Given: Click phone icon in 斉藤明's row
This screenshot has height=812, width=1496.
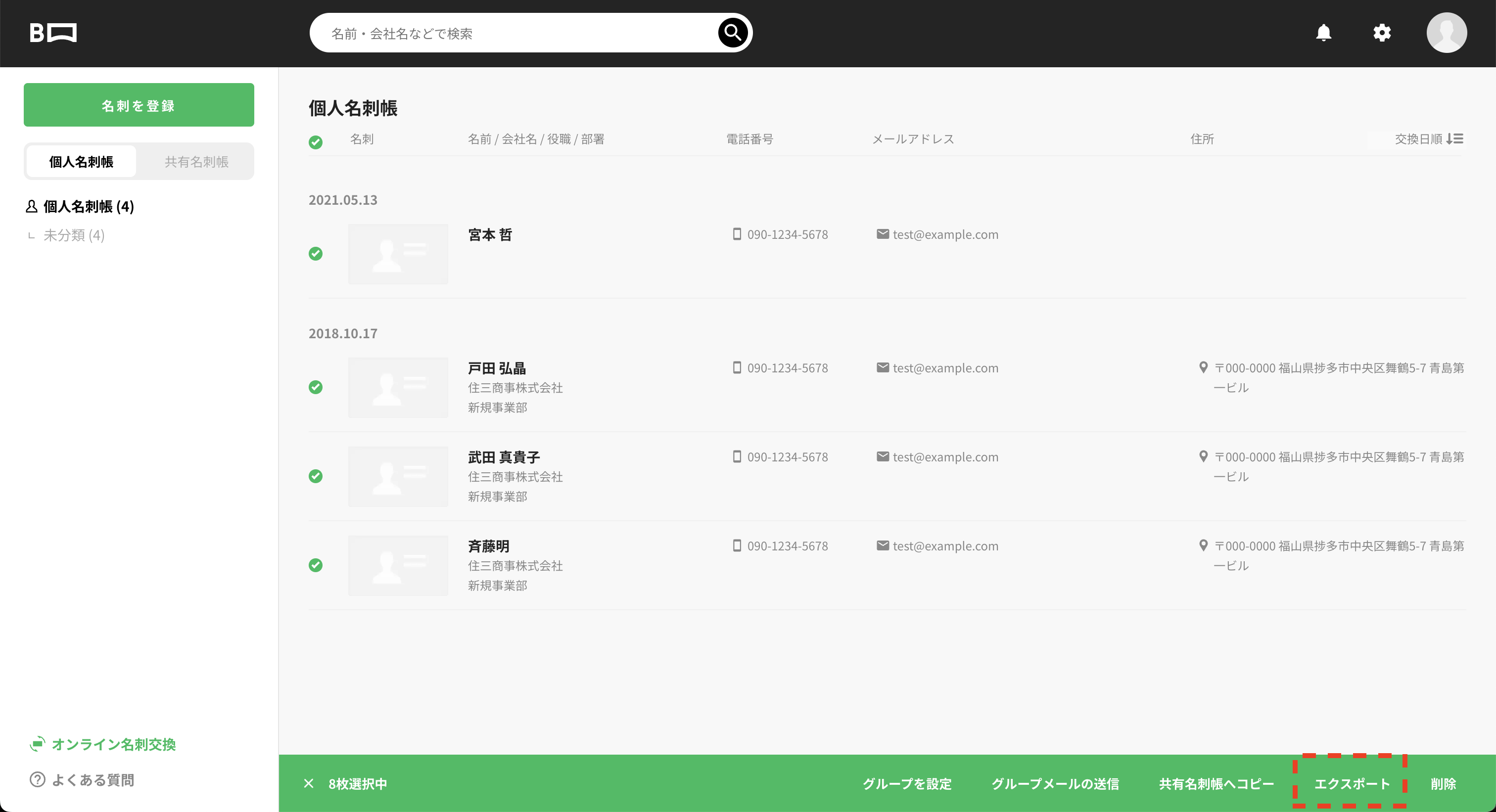Looking at the screenshot, I should 737,545.
